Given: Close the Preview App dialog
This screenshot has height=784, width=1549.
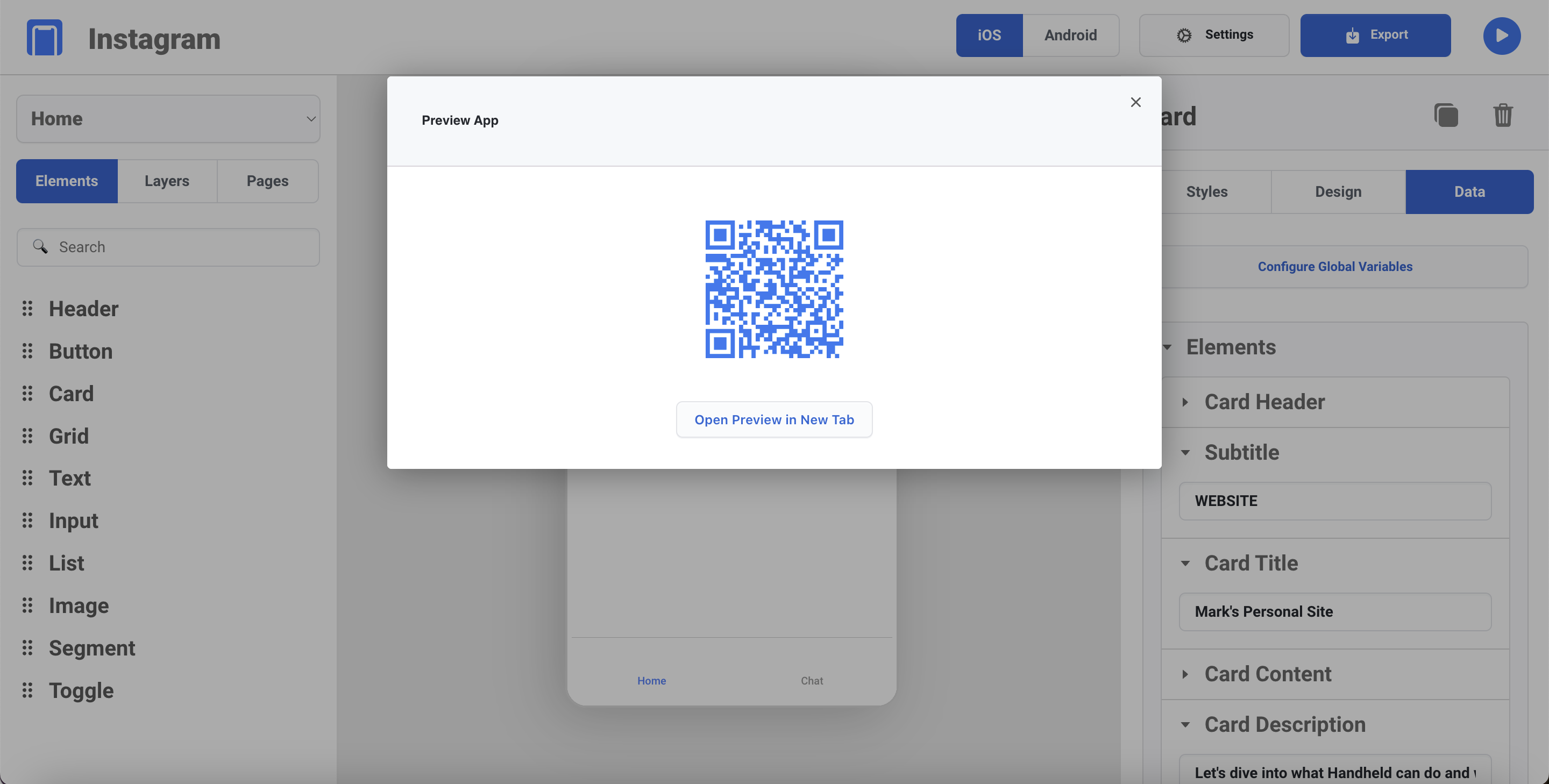Looking at the screenshot, I should (1135, 102).
